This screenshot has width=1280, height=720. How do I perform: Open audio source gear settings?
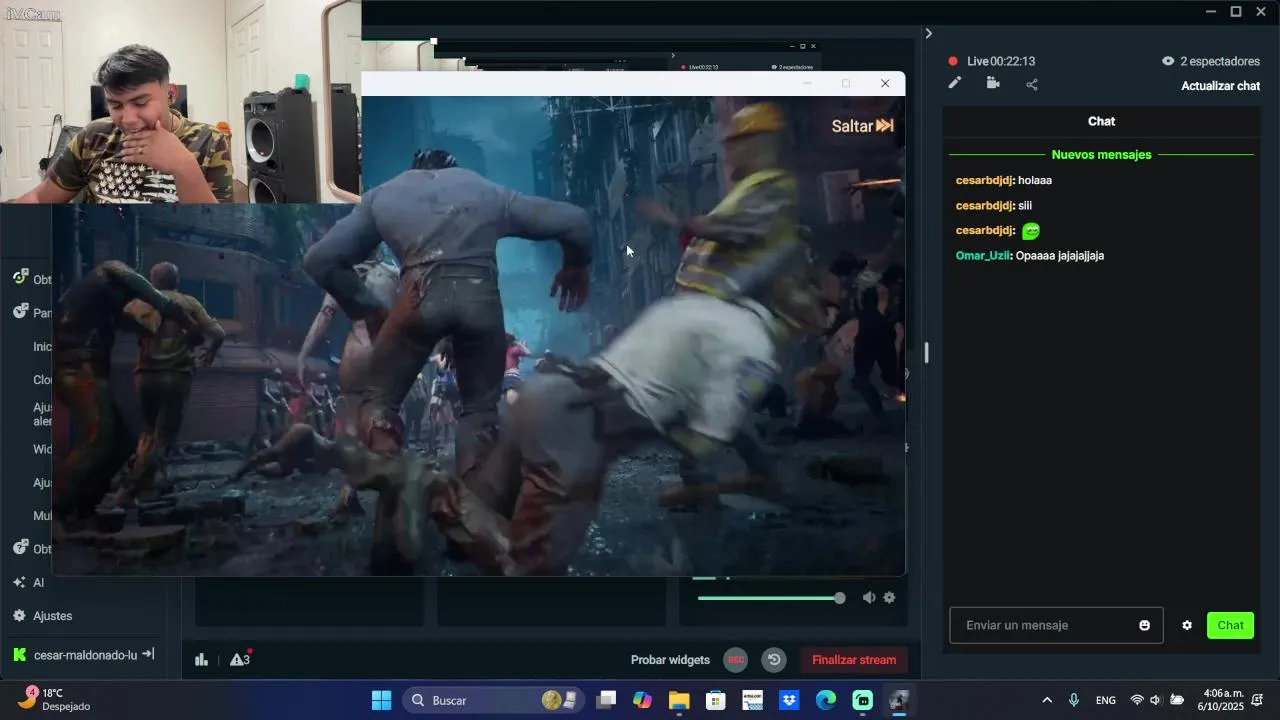tap(889, 598)
